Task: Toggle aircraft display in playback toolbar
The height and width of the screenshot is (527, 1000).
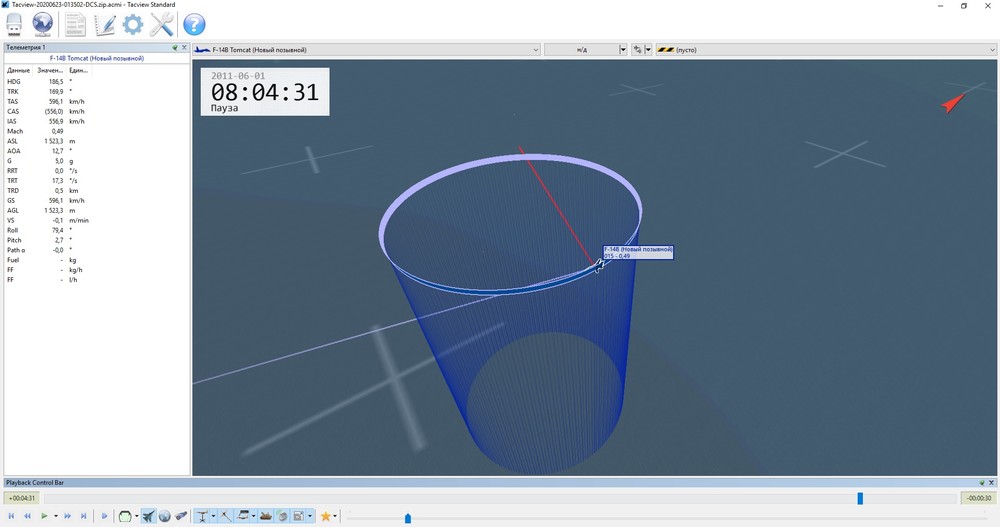Action: 149,516
